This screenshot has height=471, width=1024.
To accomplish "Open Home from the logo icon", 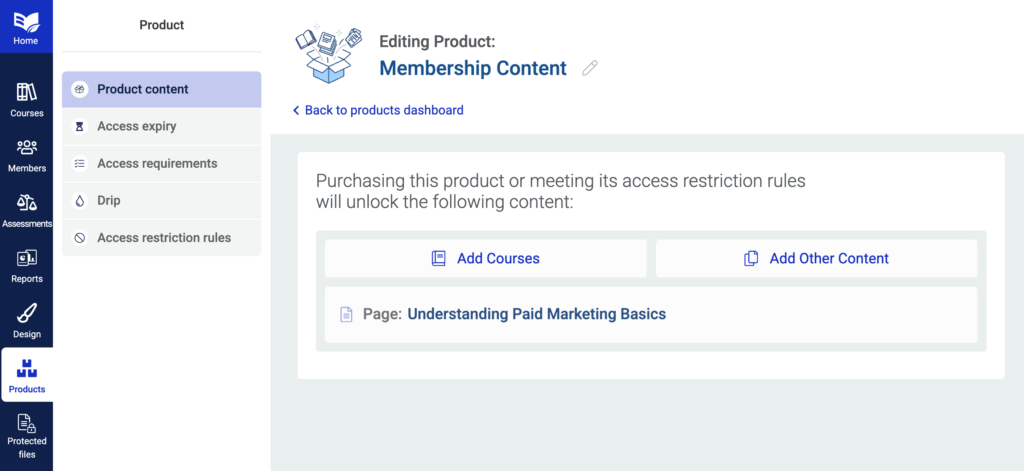I will 26,21.
